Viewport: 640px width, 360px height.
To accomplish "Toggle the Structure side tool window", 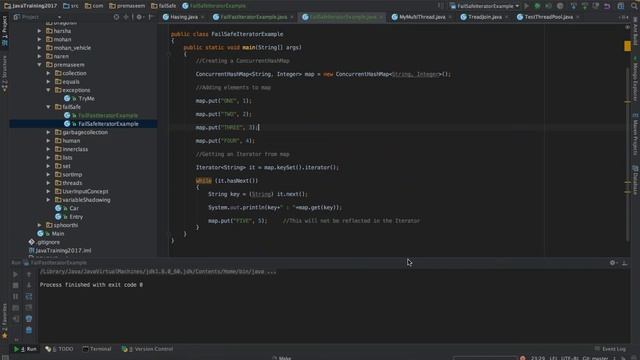I will (4, 74).
